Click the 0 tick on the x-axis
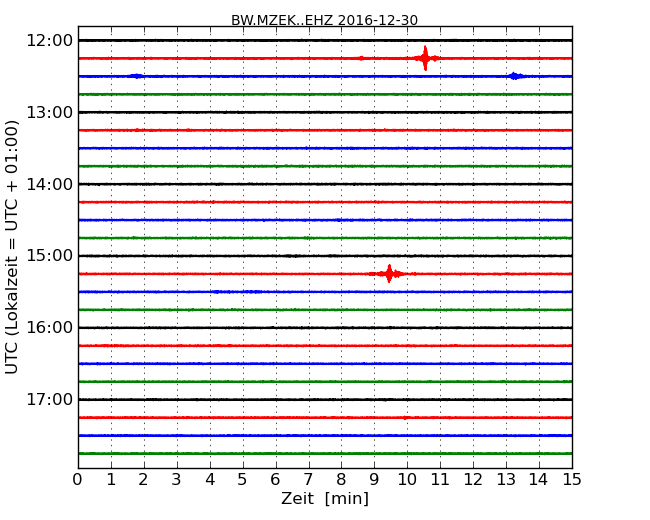Screen dimensions: 650x520 [x=78, y=480]
